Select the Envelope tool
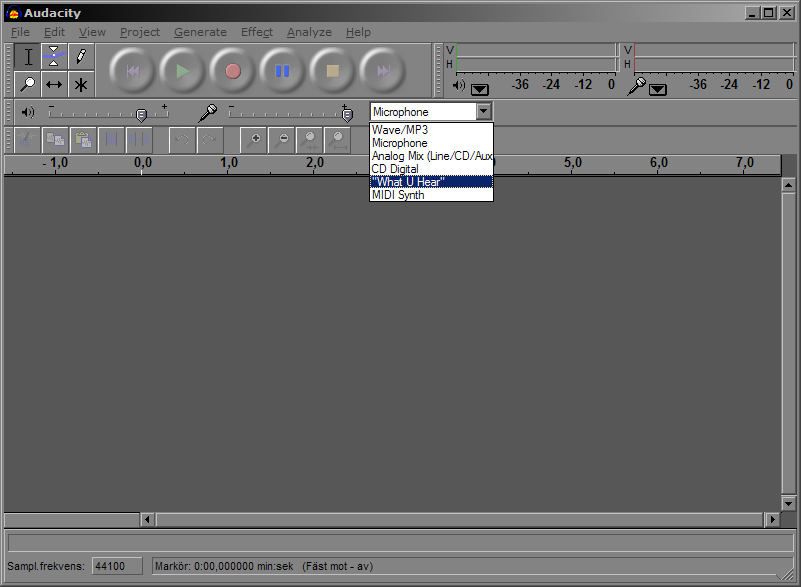This screenshot has height=587, width=801. pyautogui.click(x=55, y=57)
